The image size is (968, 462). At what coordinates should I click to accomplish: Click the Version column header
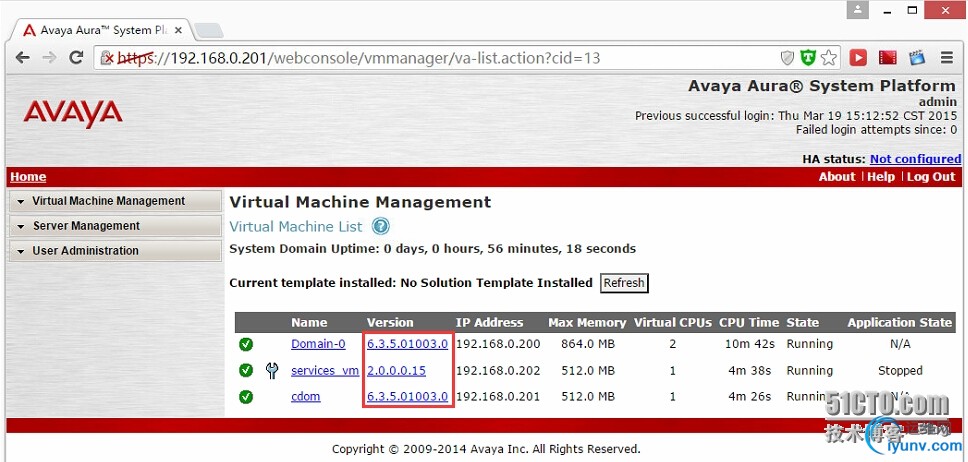coord(390,322)
